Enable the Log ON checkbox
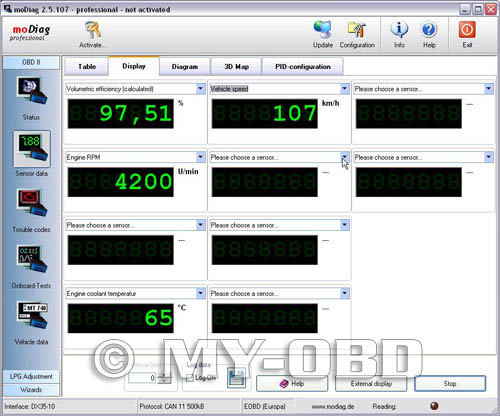The width and height of the screenshot is (500, 416). coord(190,378)
